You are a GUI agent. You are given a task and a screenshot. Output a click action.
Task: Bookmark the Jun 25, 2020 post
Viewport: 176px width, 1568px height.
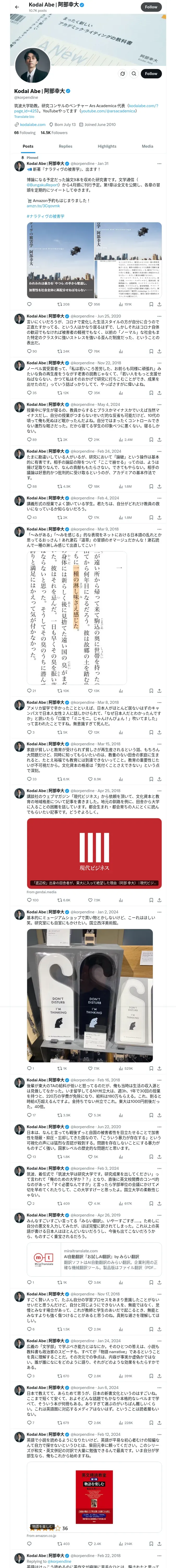[x=151, y=351]
